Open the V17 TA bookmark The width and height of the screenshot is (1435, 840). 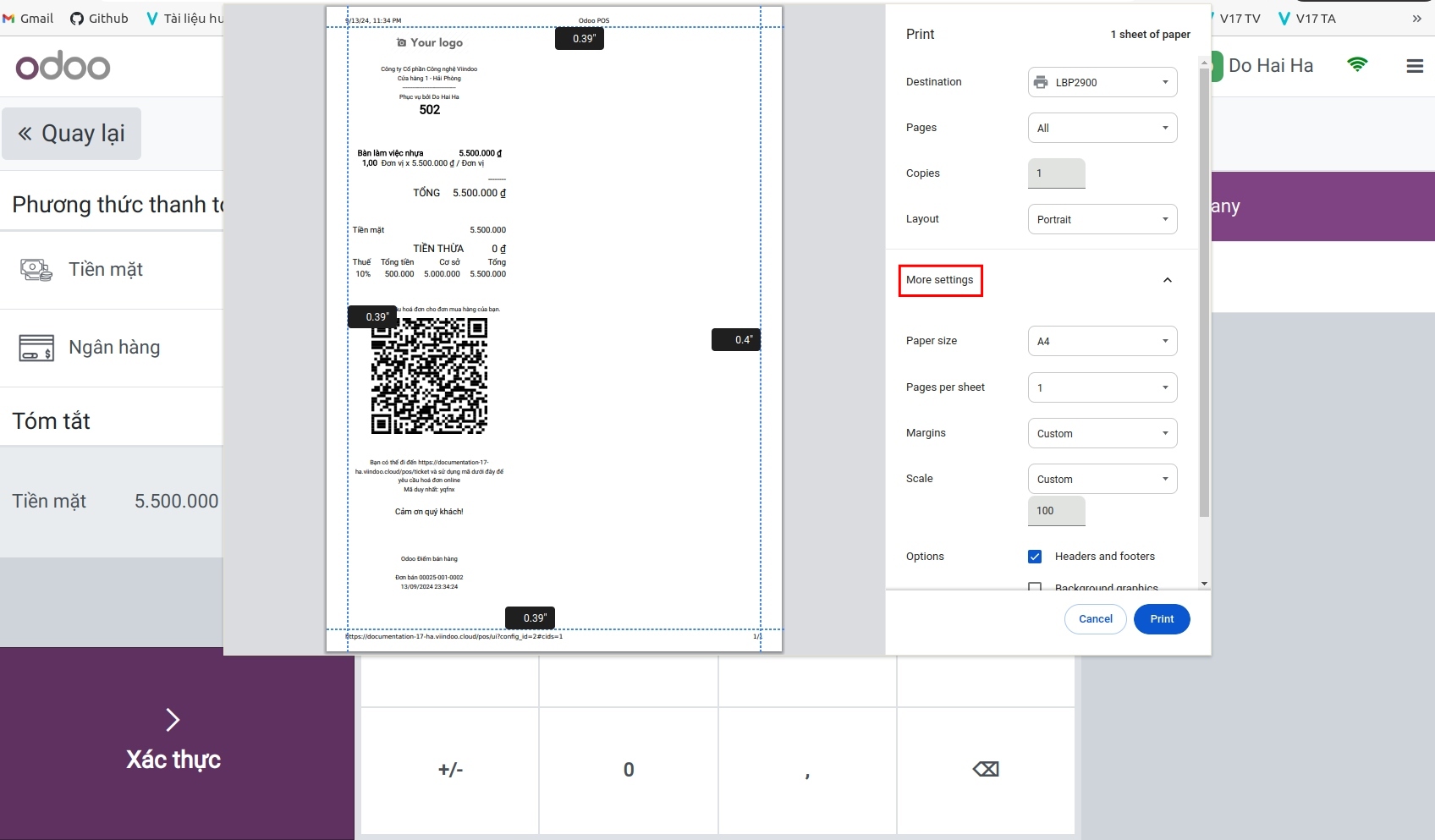click(x=1307, y=18)
